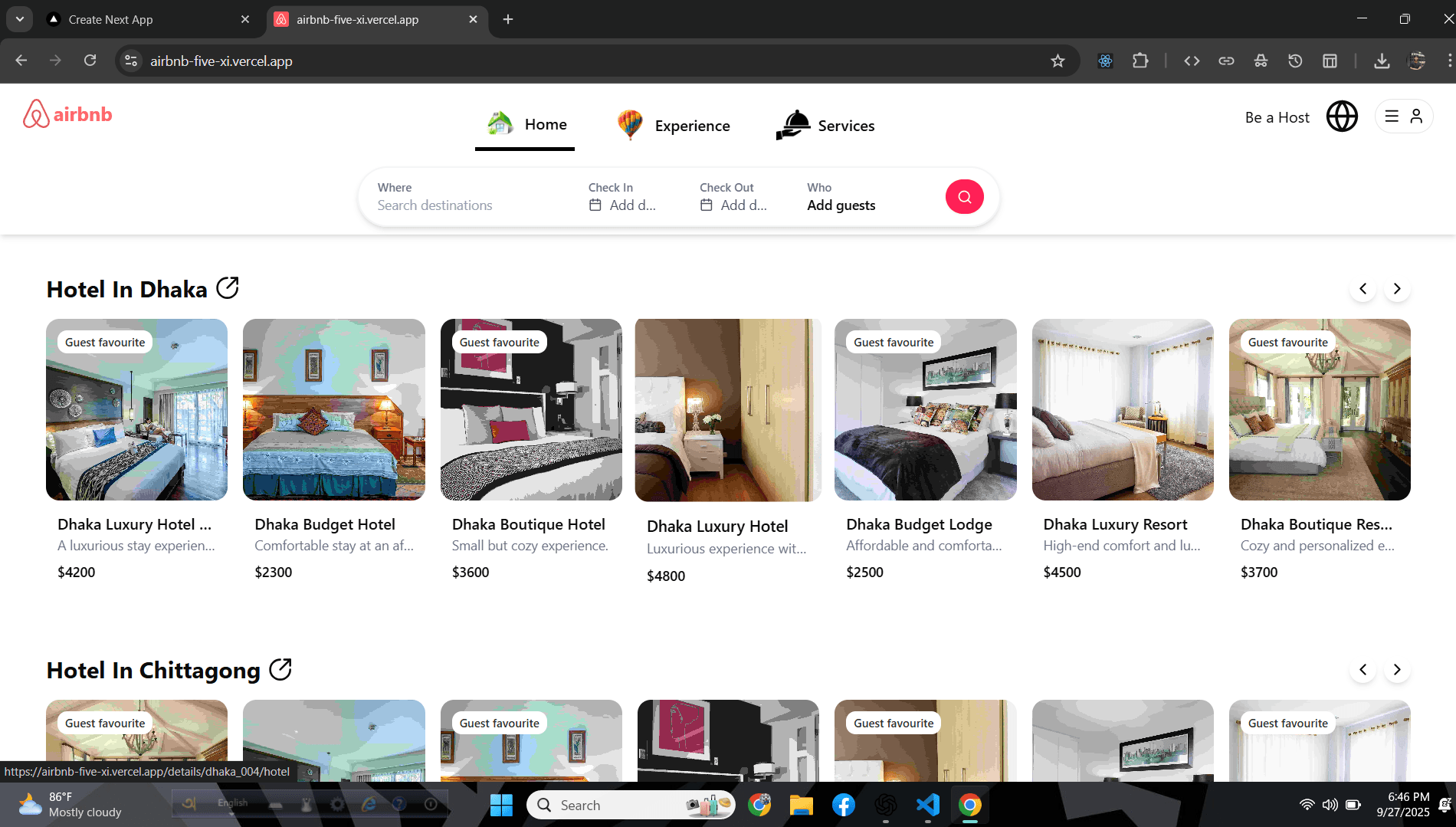Open Visual Studio Code from the taskbar
Viewport: 1456px width, 827px height.
click(927, 805)
